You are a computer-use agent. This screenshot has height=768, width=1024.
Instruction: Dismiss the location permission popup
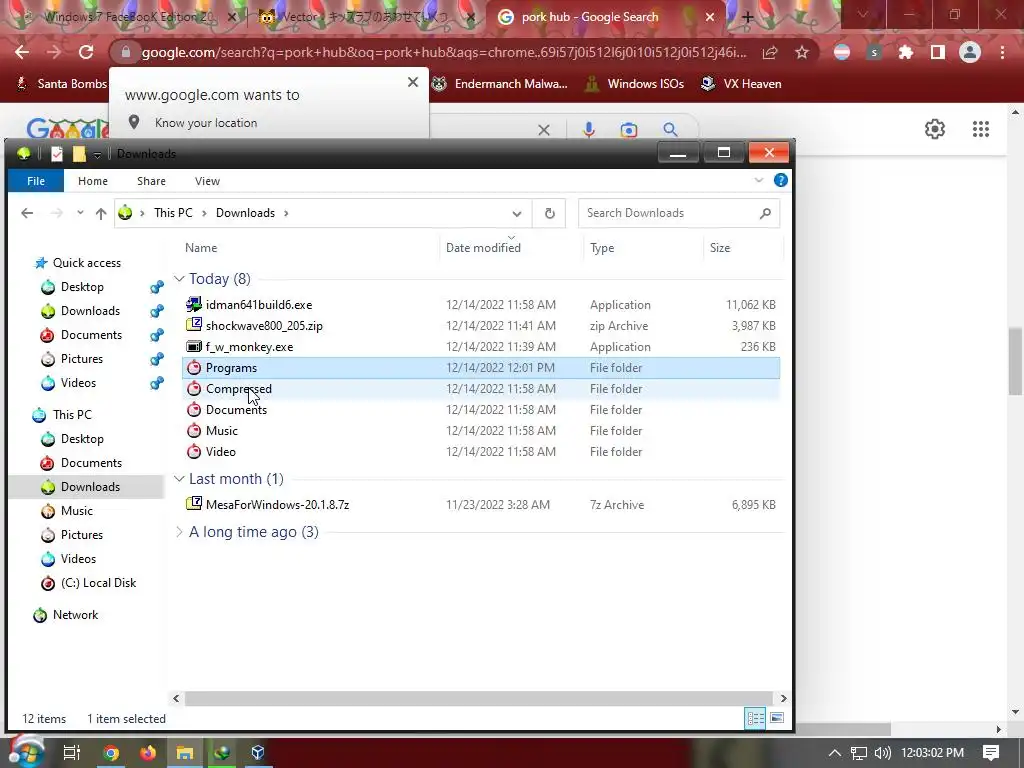(413, 82)
